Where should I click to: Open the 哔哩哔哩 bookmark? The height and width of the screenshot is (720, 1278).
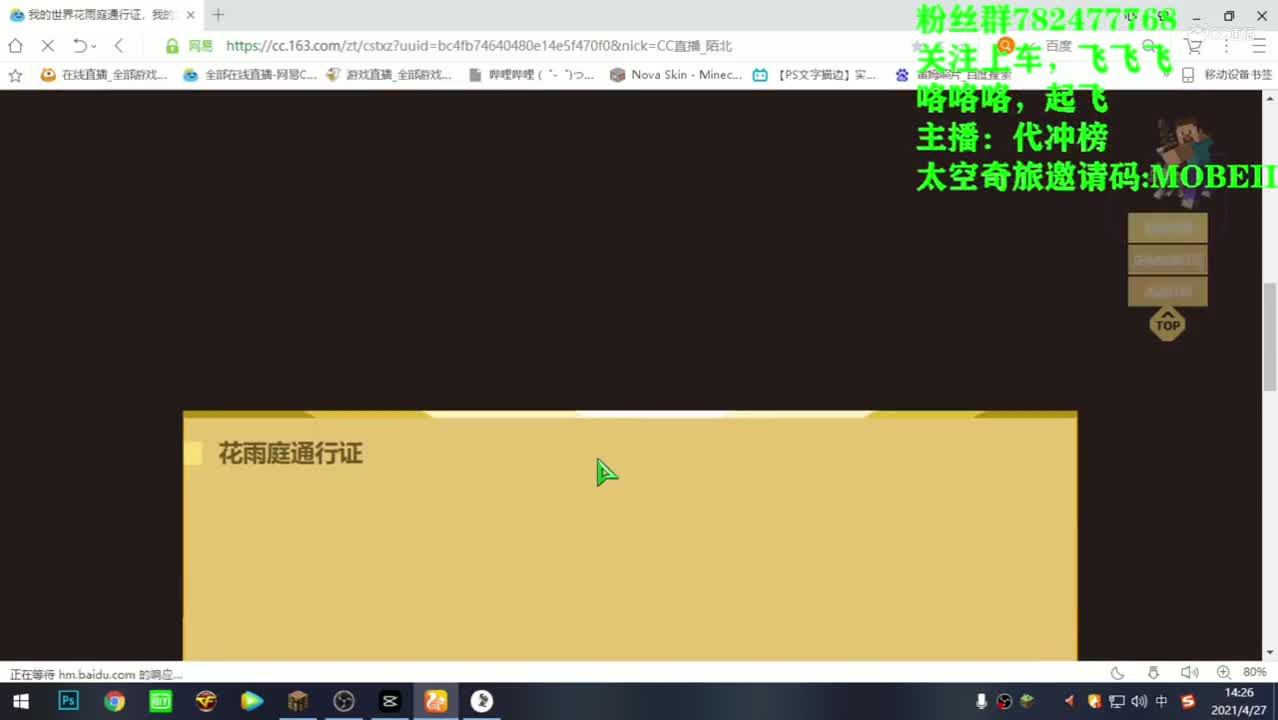pyautogui.click(x=533, y=74)
